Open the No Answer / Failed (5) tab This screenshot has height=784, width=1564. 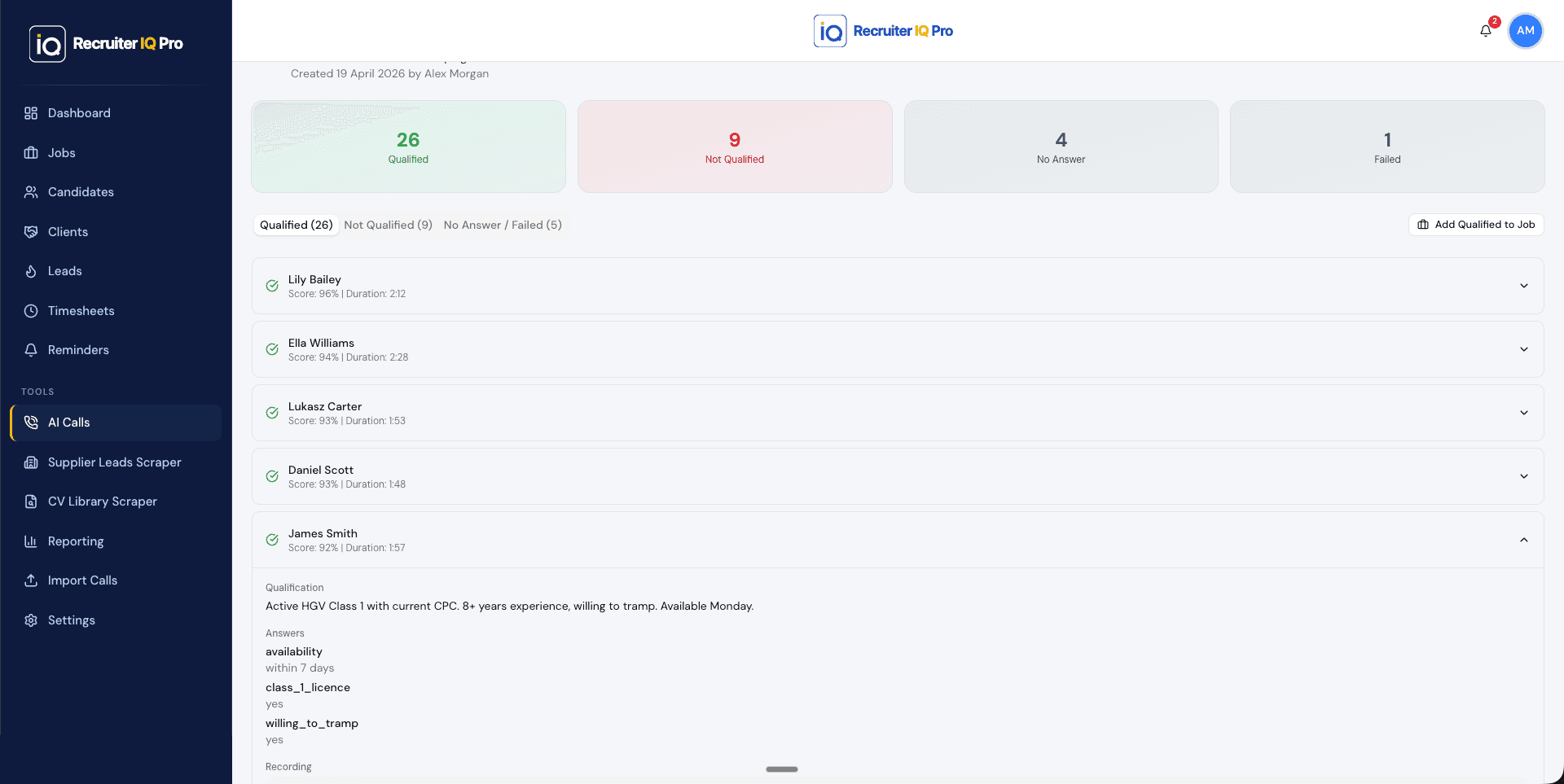click(x=503, y=225)
